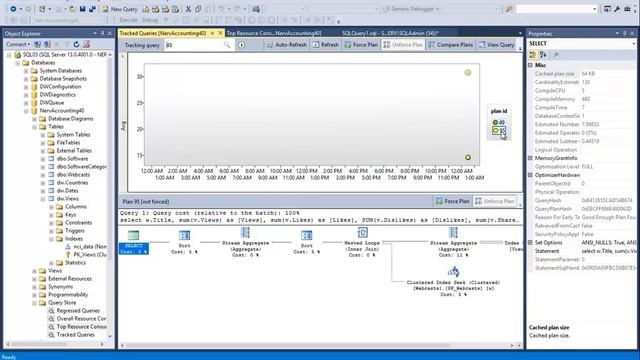Image resolution: width=640 pixels, height=360 pixels.
Task: Click the navigate backward arrow icon
Action: point(13,9)
